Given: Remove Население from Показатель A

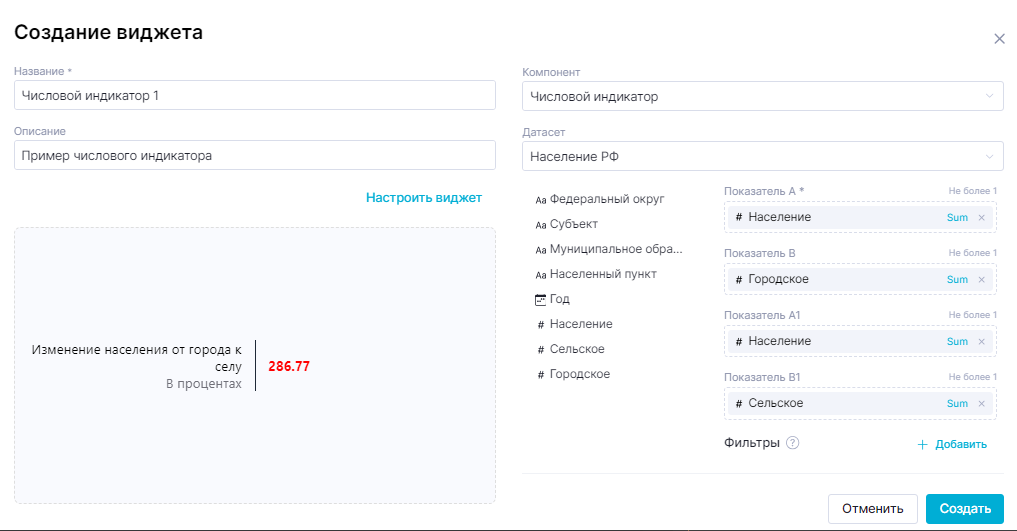Looking at the screenshot, I should click(981, 218).
